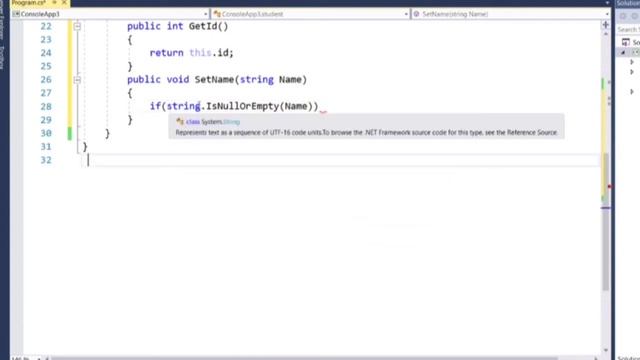Click the Solution Explorer back icon

623,16
